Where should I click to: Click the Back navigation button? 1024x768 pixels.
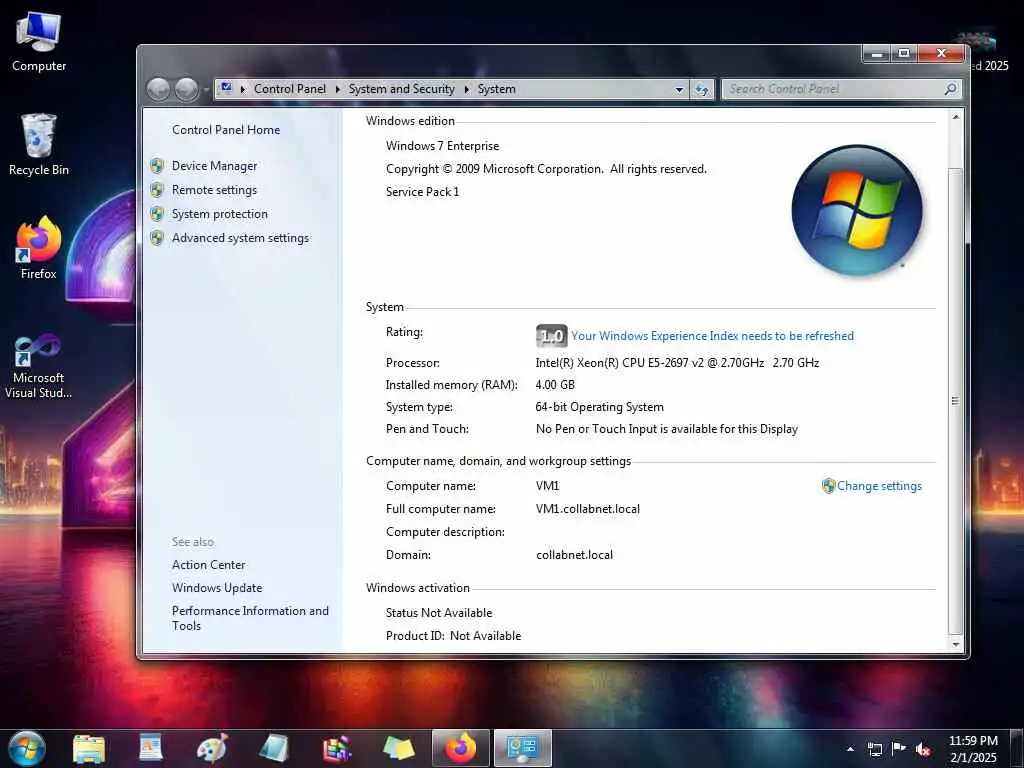click(x=159, y=89)
